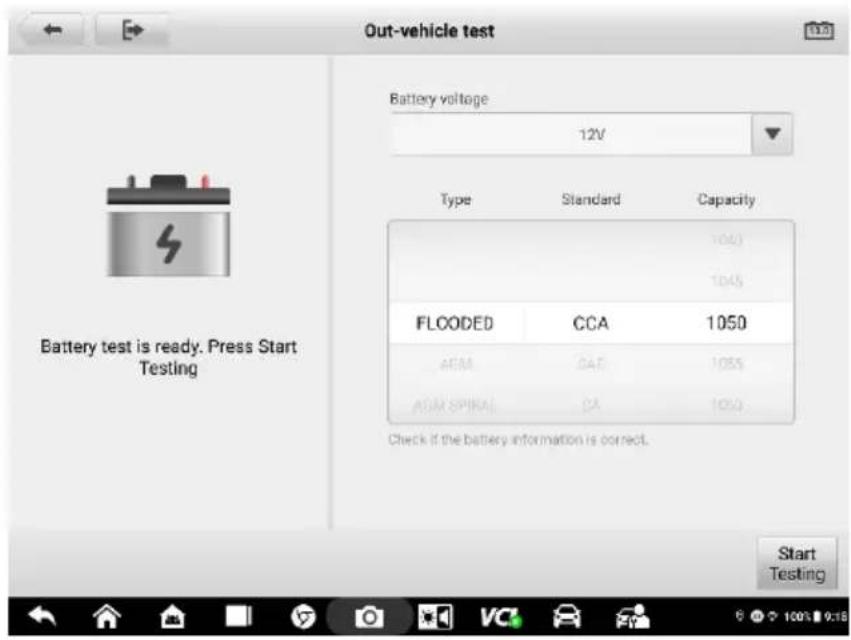This screenshot has height=640, width=851.
Task: Open the Battery voltage dropdown arrow
Action: click(772, 134)
